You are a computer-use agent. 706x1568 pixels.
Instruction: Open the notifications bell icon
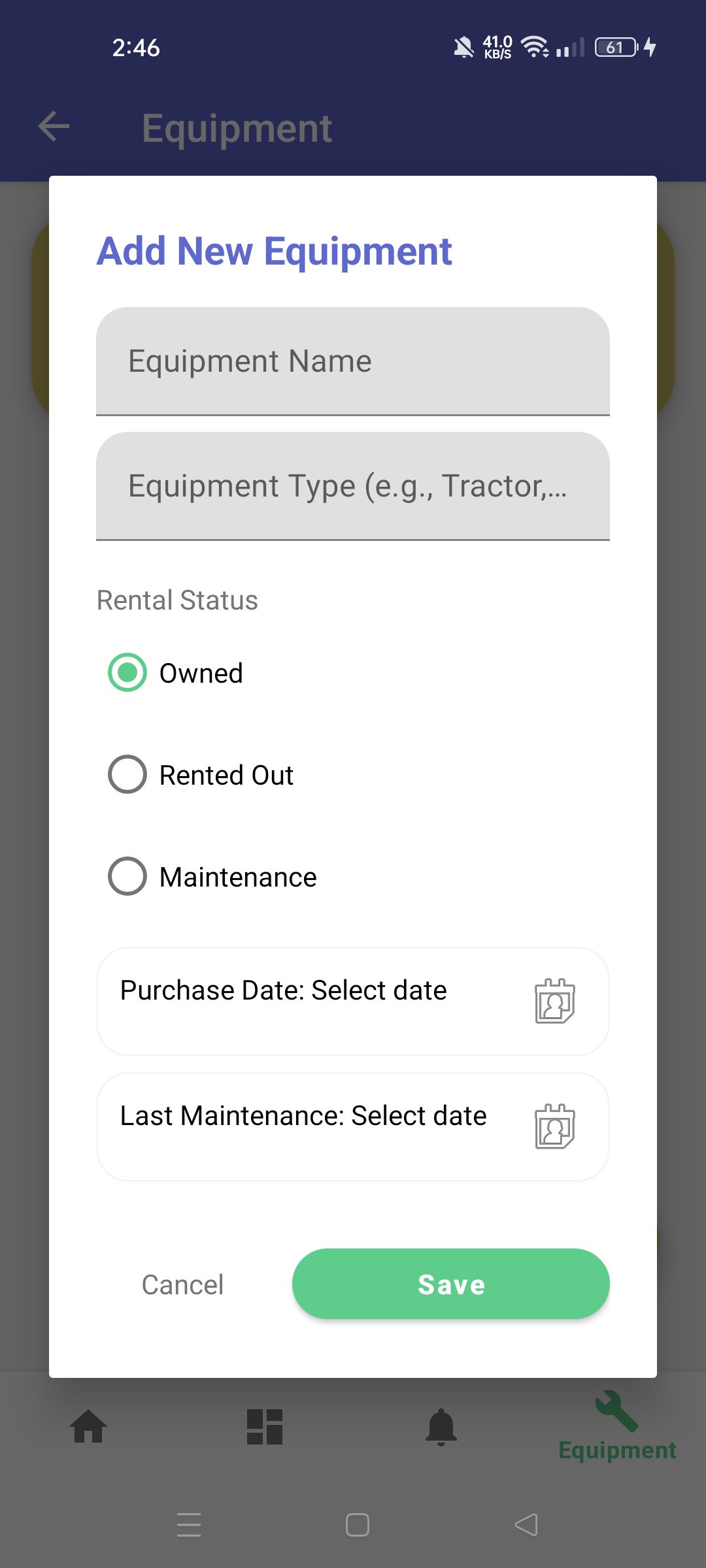(x=441, y=1426)
